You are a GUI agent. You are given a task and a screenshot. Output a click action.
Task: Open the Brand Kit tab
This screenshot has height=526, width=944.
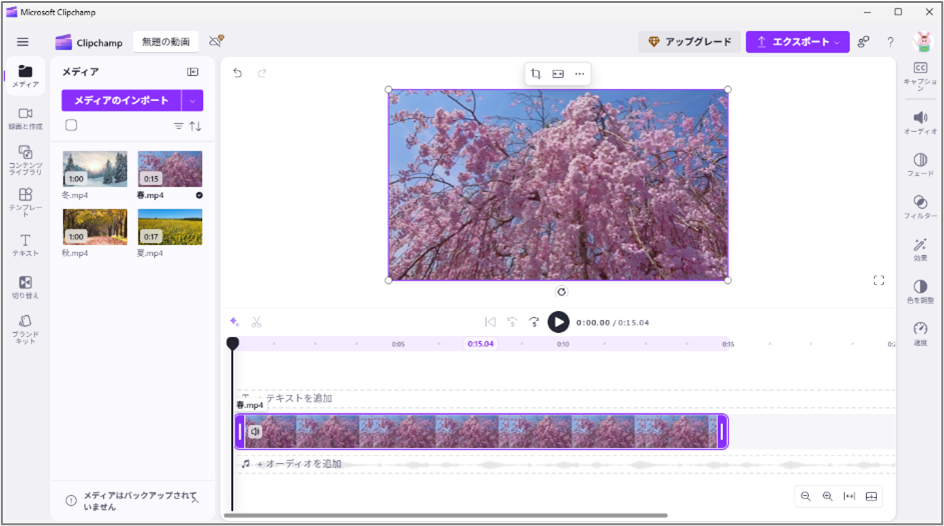25,329
